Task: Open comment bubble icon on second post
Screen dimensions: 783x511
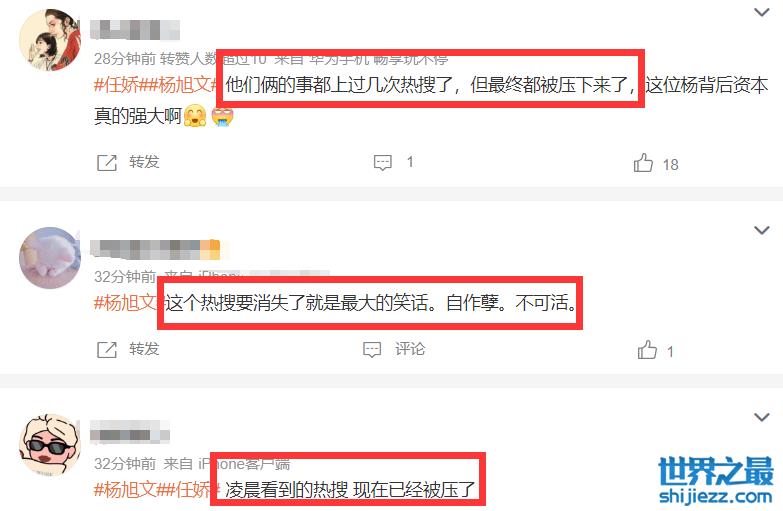Action: [372, 350]
